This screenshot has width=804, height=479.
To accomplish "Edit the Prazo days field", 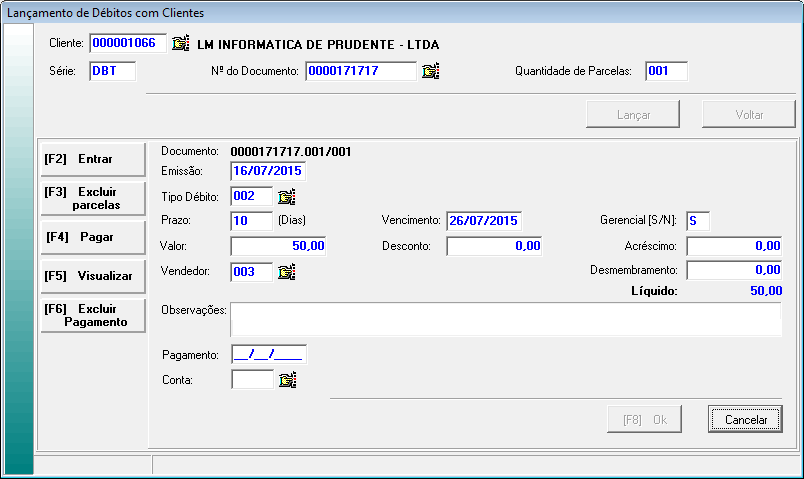I will [x=251, y=220].
